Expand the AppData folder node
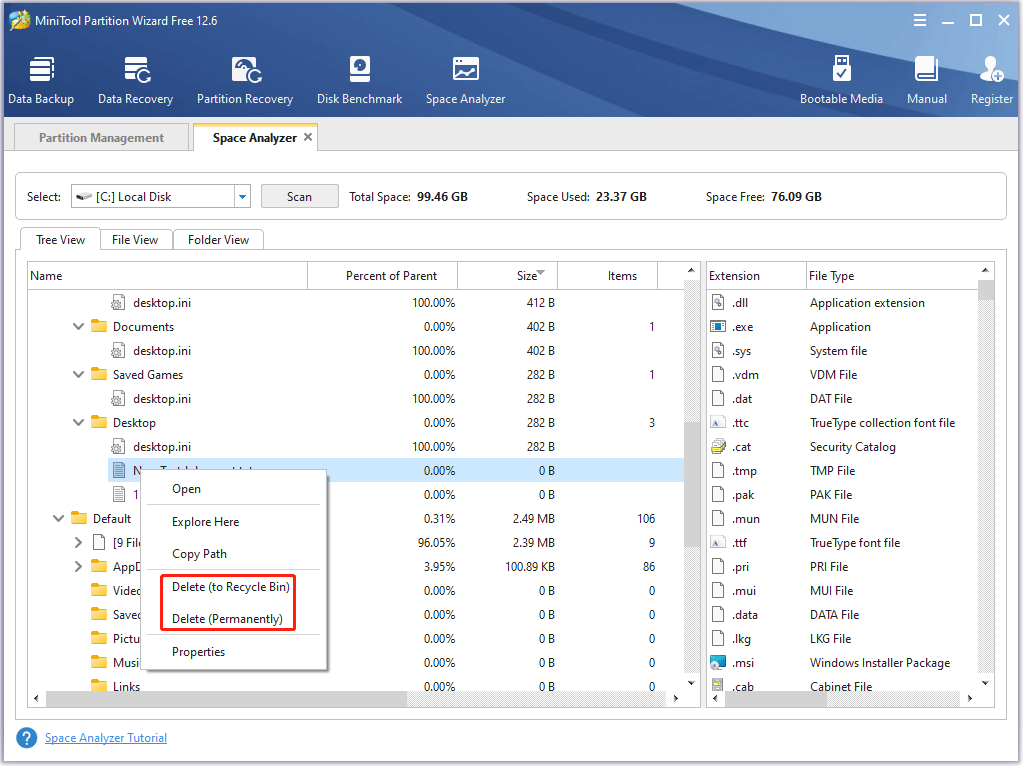The height and width of the screenshot is (766, 1023). 78,566
